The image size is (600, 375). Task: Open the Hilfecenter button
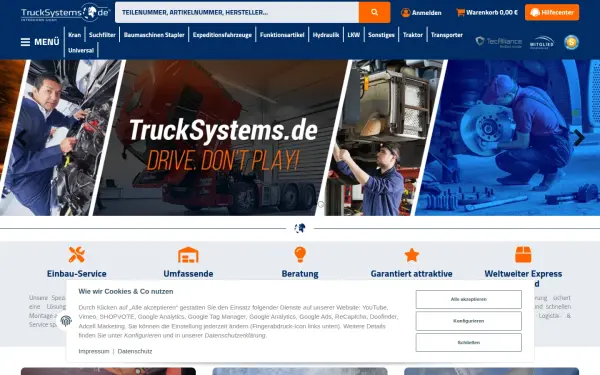point(552,12)
